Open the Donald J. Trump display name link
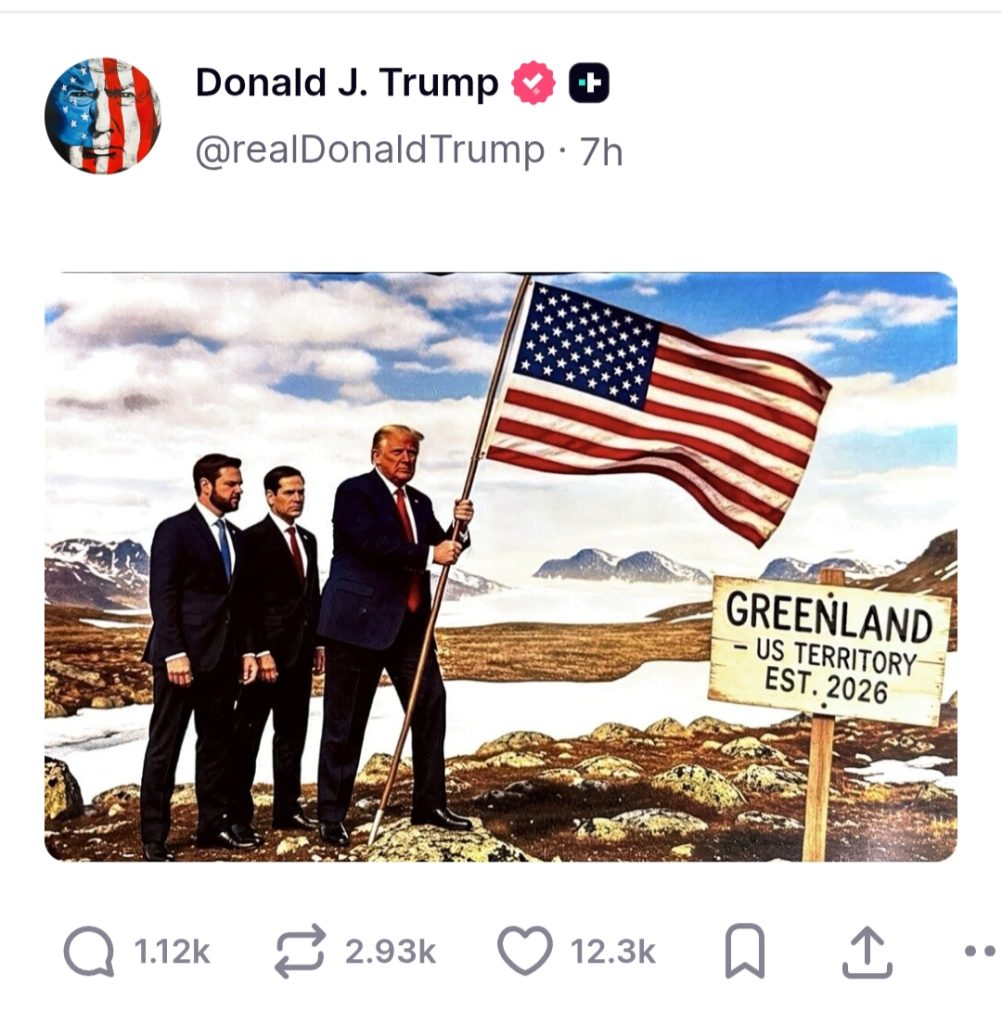The width and height of the screenshot is (1002, 1024). coord(347,83)
